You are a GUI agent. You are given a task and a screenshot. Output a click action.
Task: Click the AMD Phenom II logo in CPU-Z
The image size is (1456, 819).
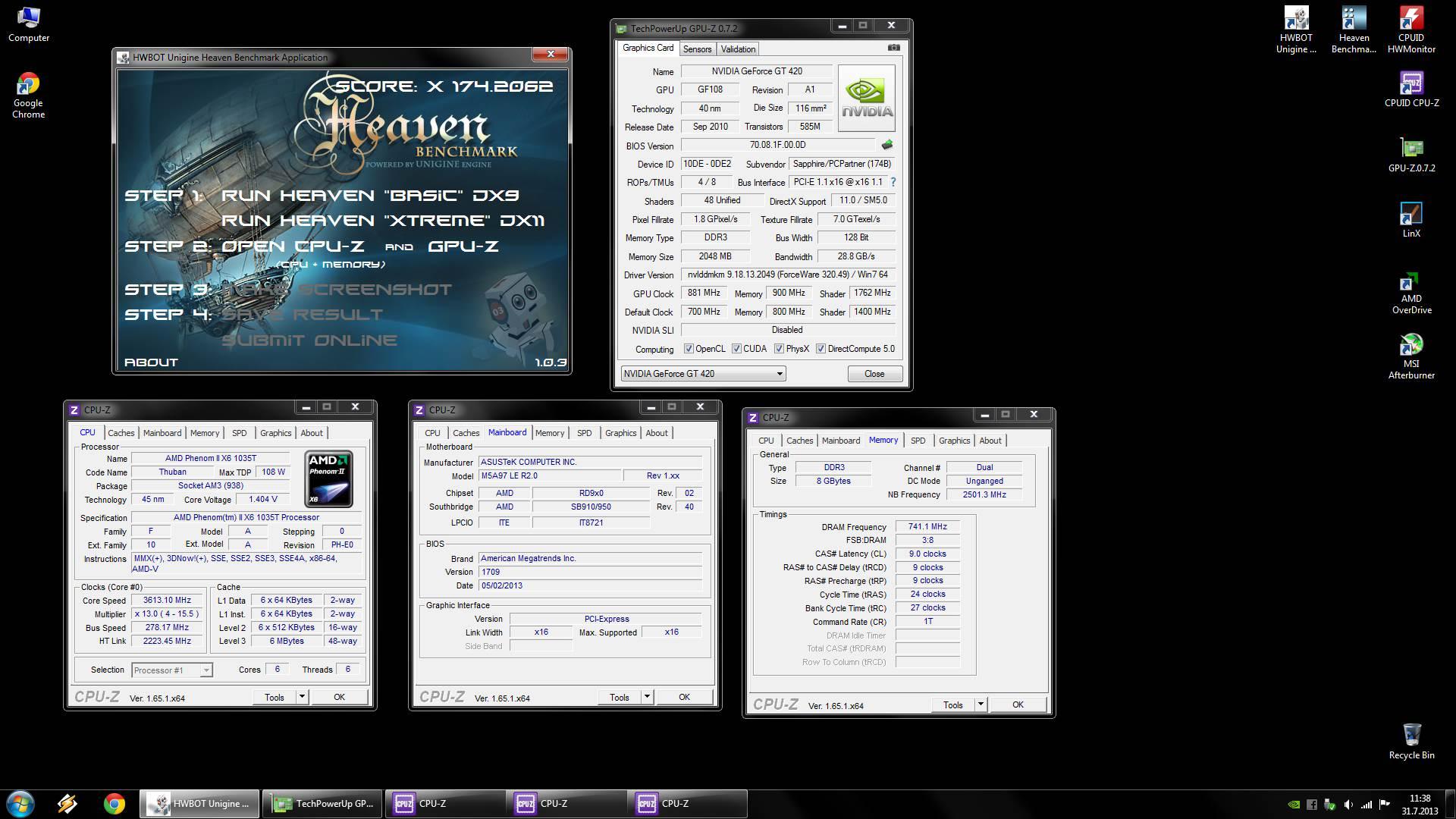click(x=328, y=479)
